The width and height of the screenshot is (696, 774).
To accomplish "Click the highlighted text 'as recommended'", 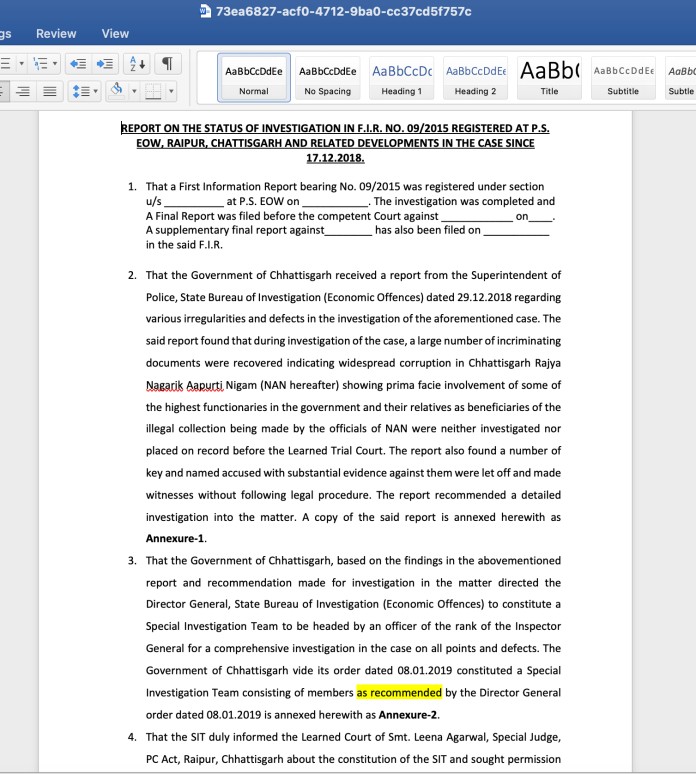I will click(399, 693).
